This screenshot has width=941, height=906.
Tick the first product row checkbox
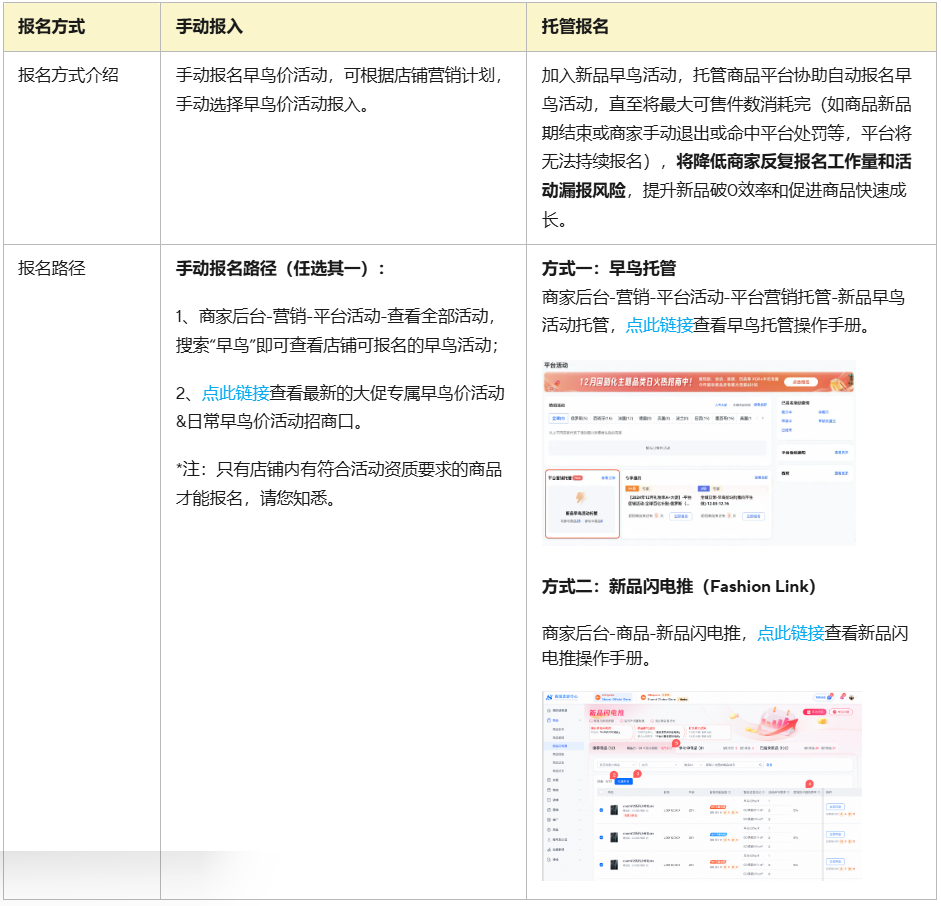pyautogui.click(x=600, y=810)
